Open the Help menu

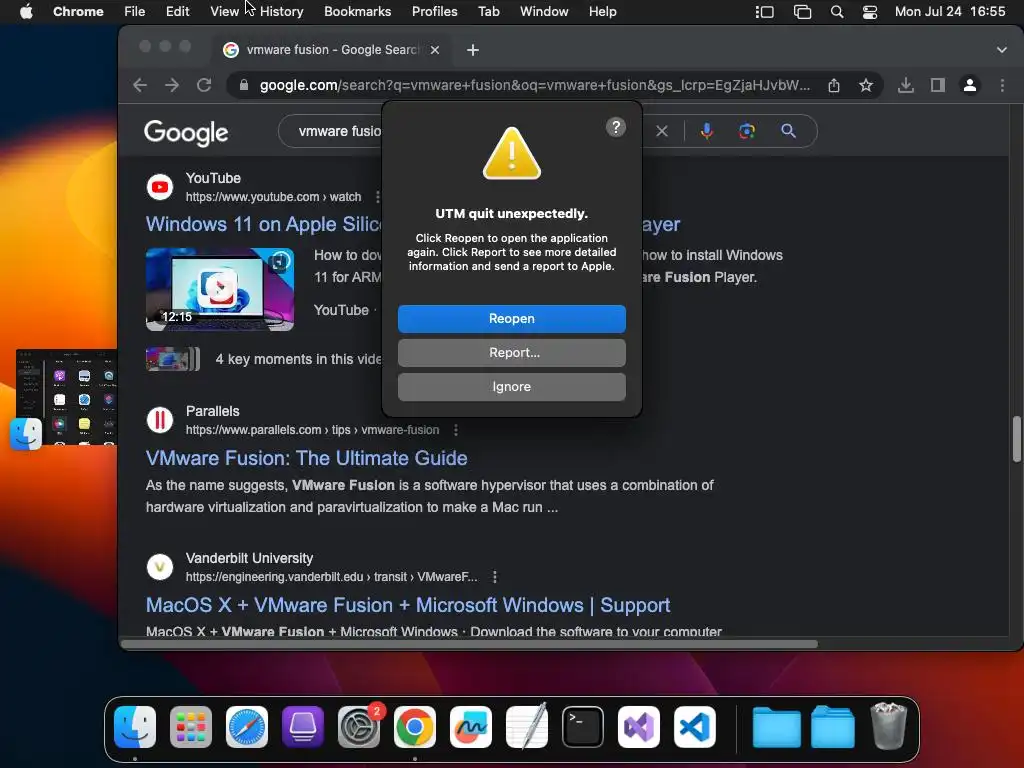click(602, 11)
